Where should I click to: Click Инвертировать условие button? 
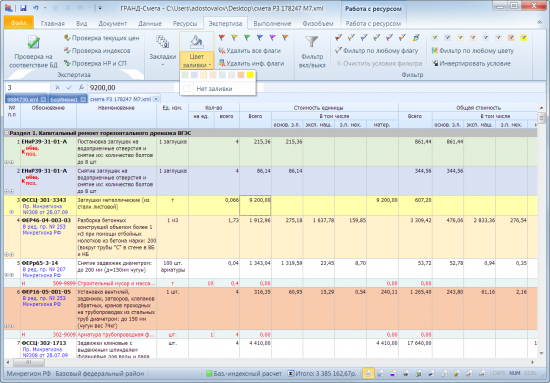coord(471,63)
